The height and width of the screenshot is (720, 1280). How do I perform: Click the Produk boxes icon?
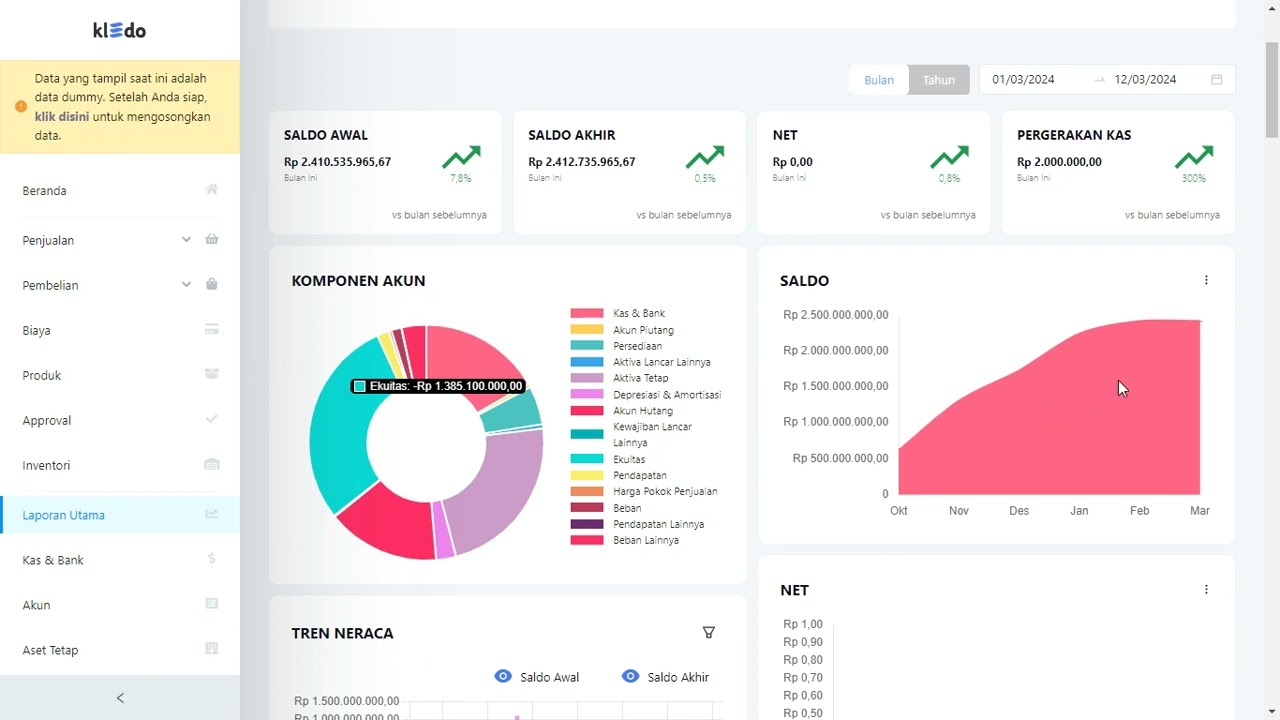pos(211,374)
